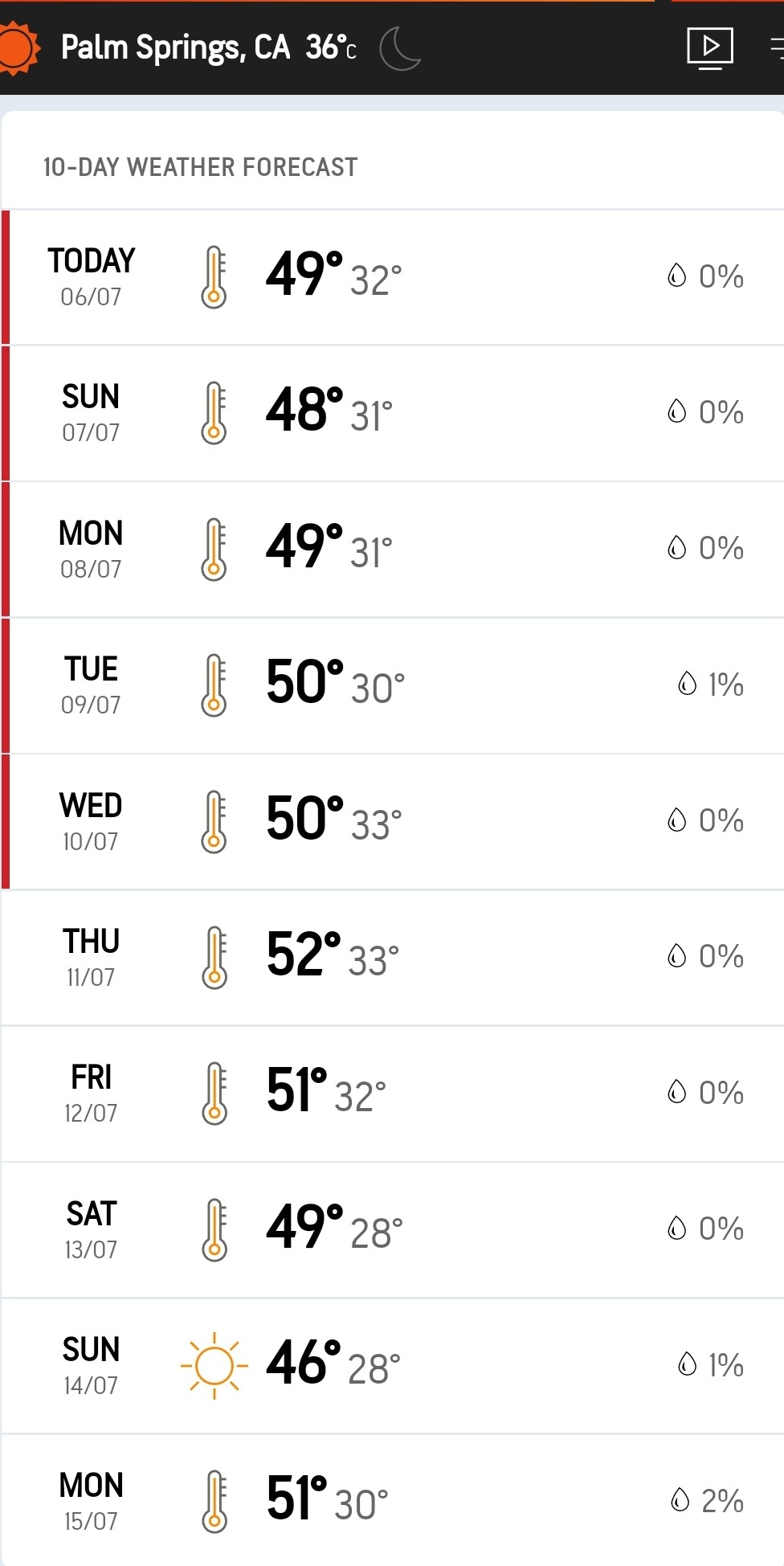
Task: Click the thermometer icon for Thursday 11/07
Action: click(x=214, y=958)
